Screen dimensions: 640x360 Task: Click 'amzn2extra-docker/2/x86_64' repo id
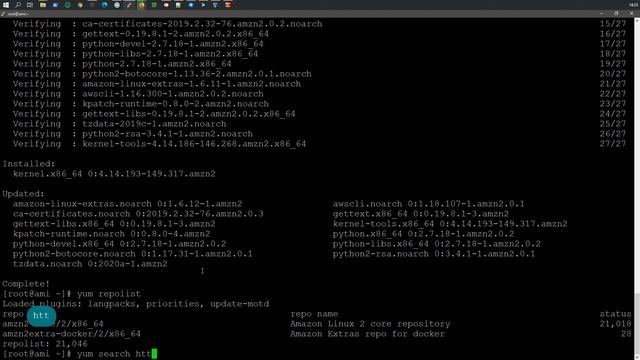[71, 334]
